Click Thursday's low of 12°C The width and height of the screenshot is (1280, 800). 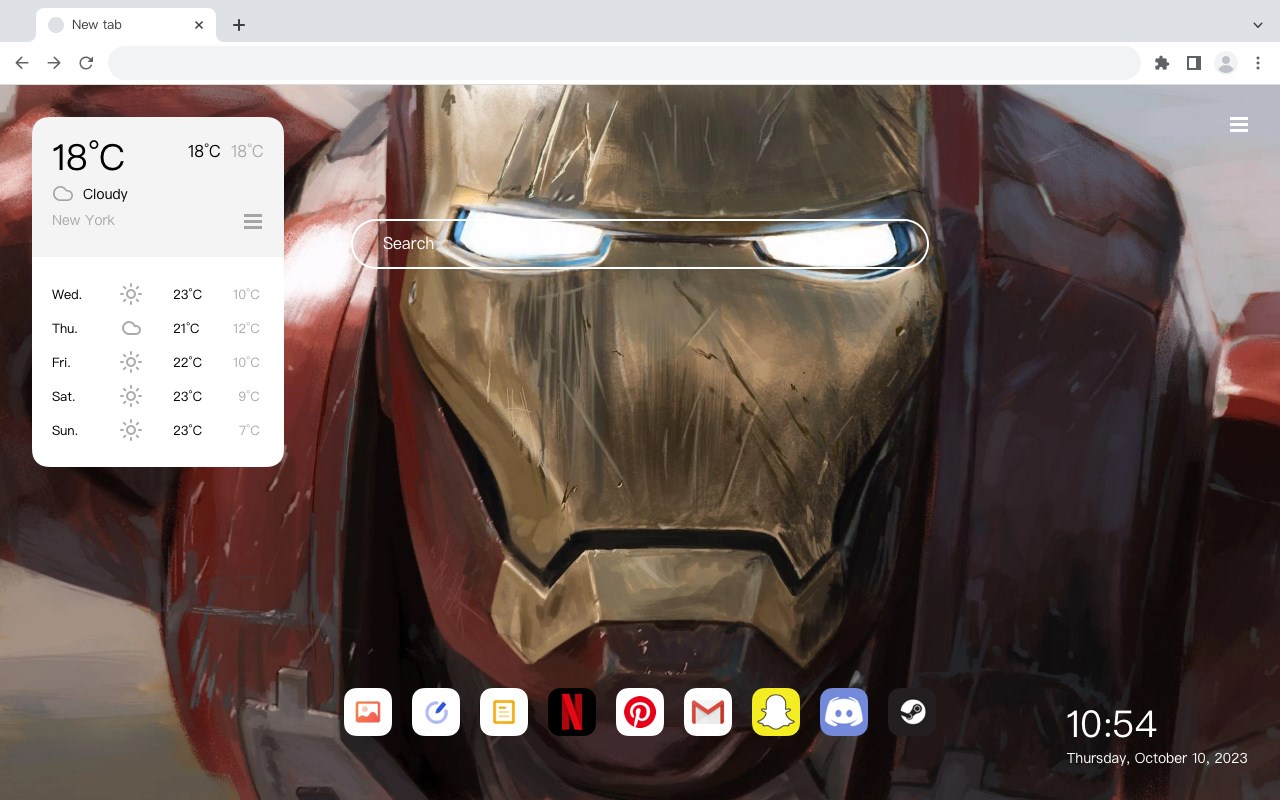pyautogui.click(x=247, y=328)
